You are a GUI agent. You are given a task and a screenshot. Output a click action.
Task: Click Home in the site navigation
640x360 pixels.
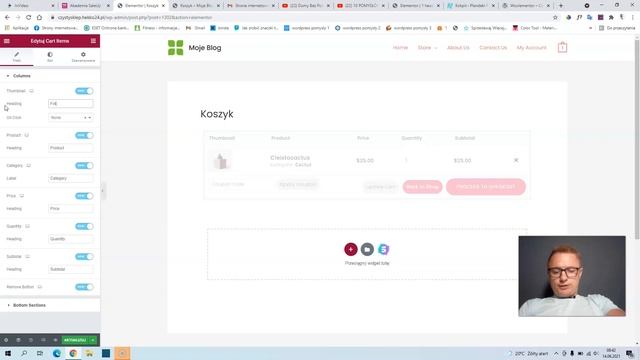coord(400,48)
